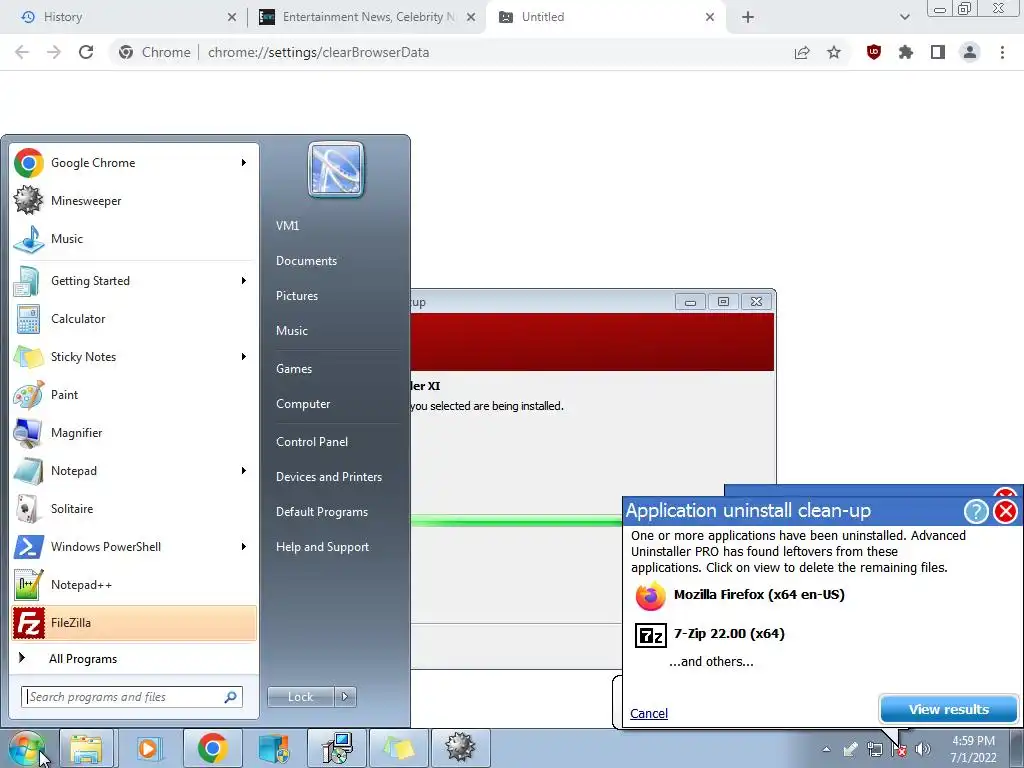Viewport: 1024px width, 768px height.
Task: Close the Untitled tab
Action: (x=710, y=17)
